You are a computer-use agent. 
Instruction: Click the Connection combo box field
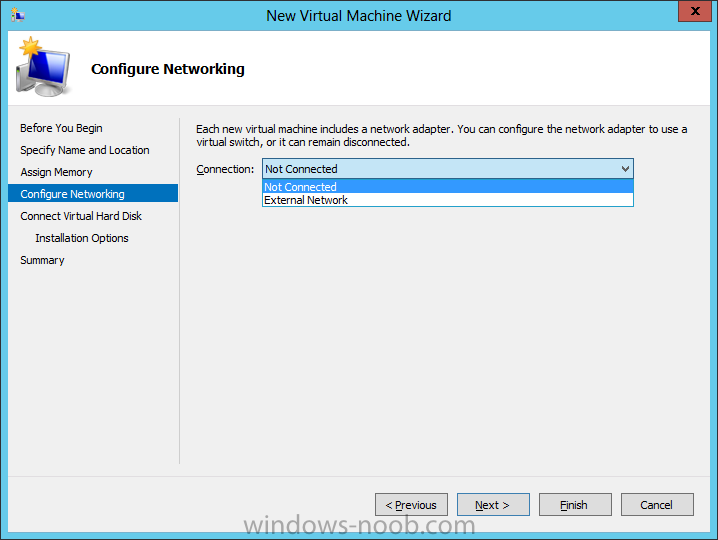[x=447, y=169]
